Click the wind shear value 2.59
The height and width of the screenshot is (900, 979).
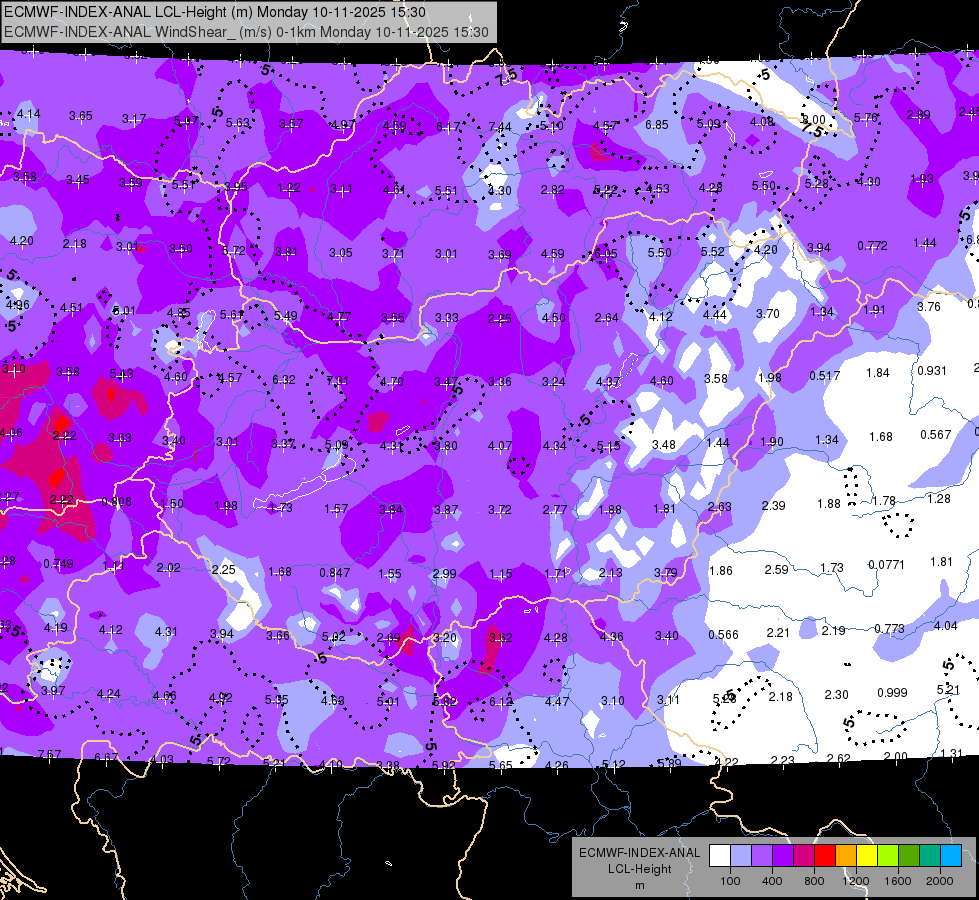[776, 570]
